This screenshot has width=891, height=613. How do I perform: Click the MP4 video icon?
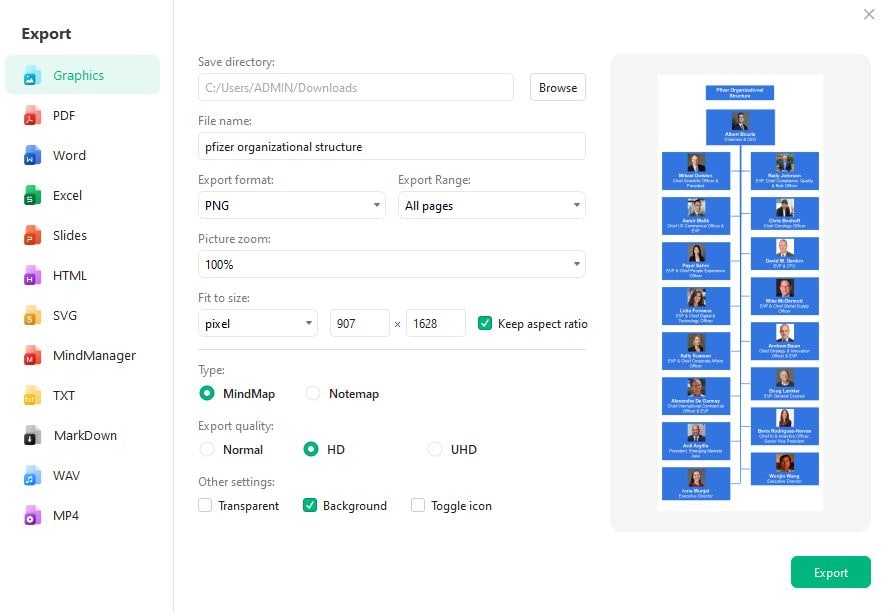[32, 516]
